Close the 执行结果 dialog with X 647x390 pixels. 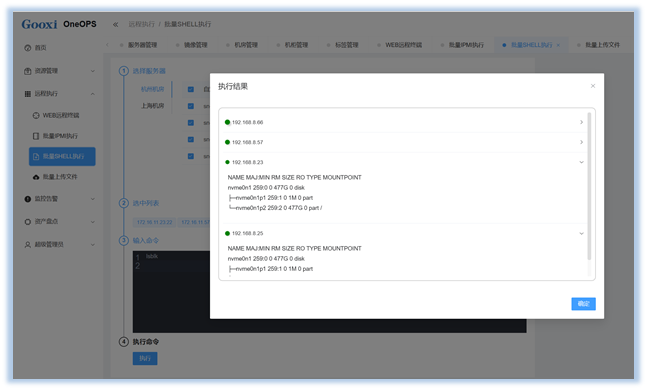point(593,86)
